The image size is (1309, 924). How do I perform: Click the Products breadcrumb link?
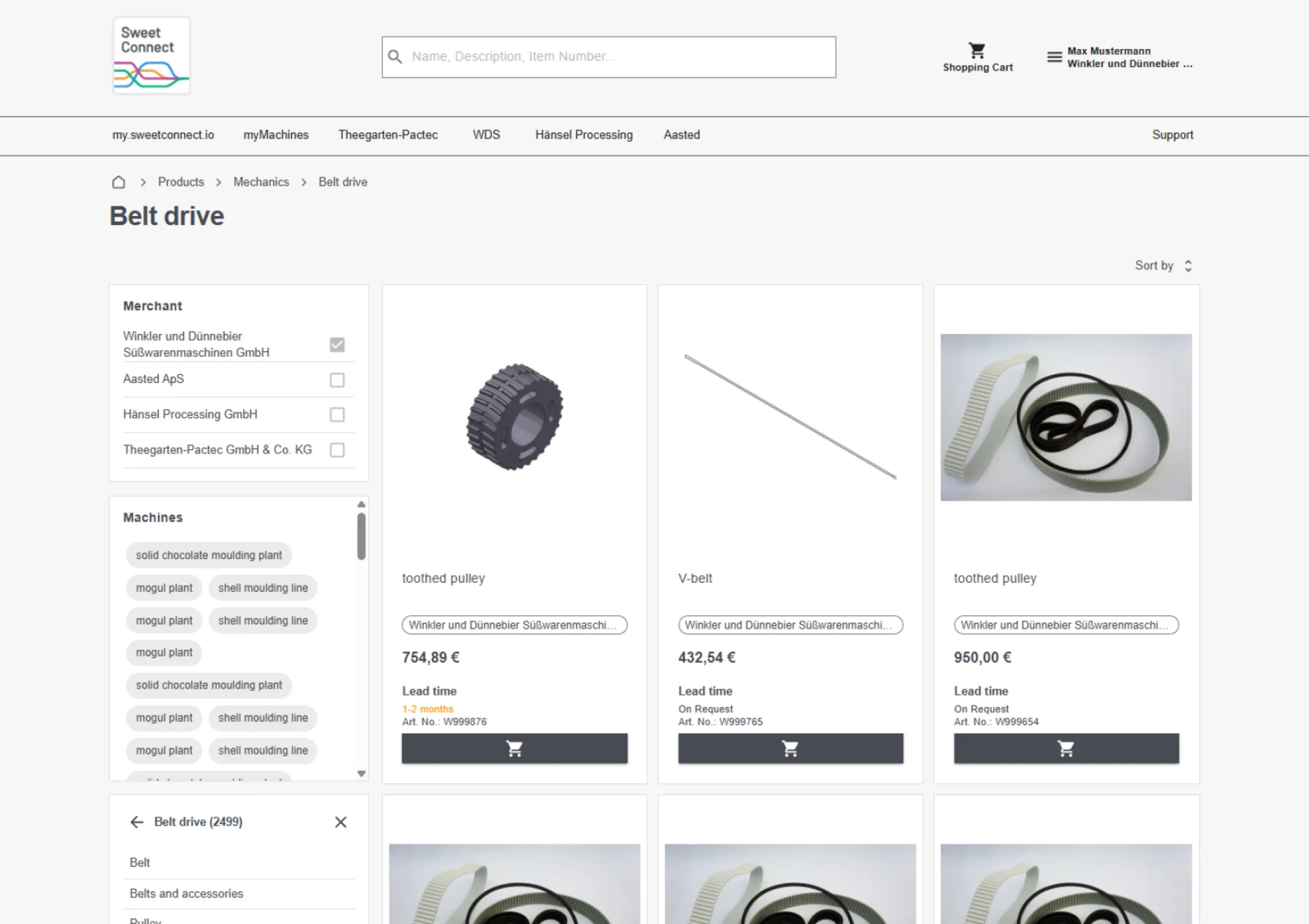click(181, 182)
